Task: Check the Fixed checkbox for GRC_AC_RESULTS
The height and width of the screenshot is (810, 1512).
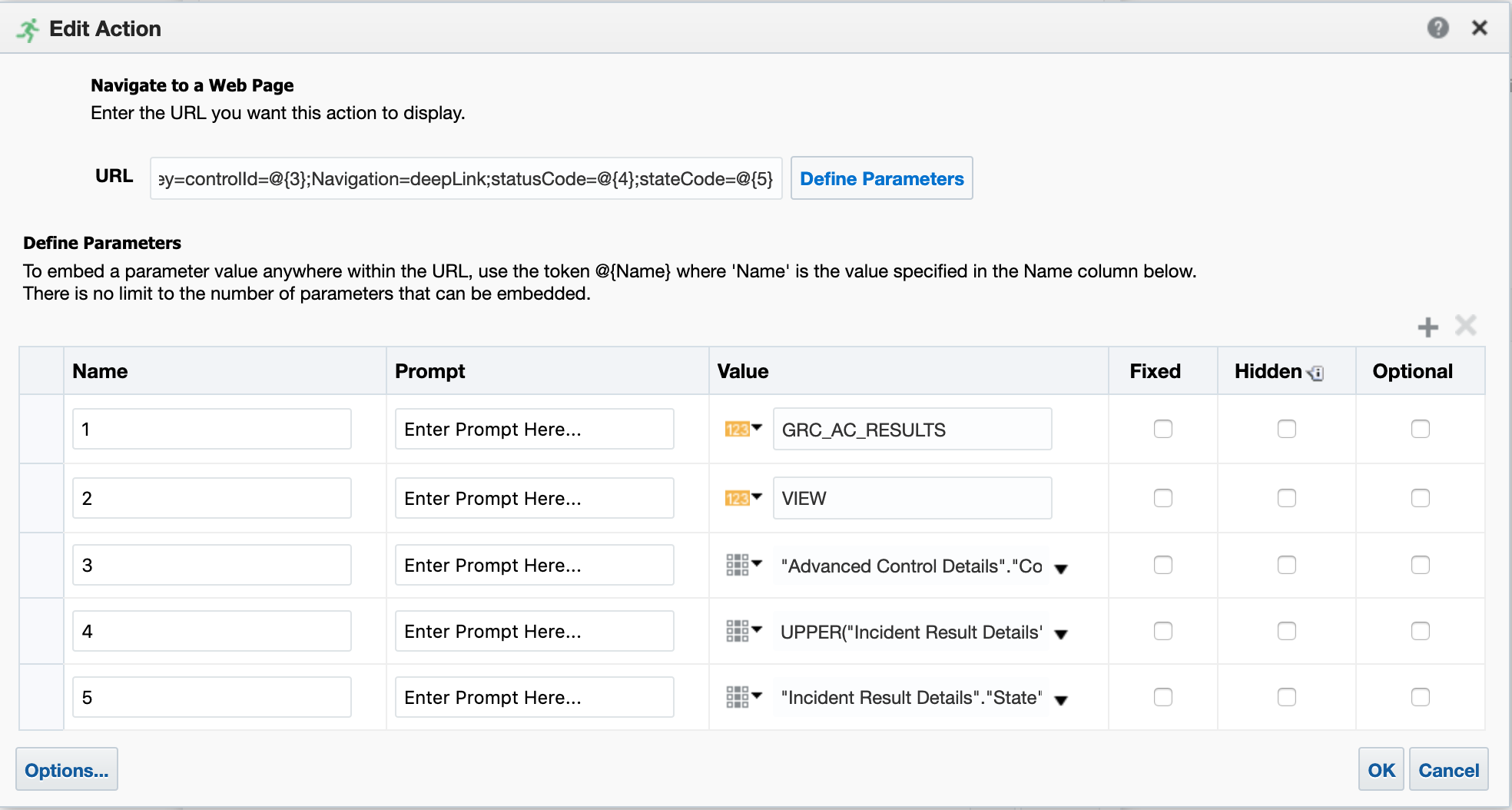Action: tap(1163, 429)
